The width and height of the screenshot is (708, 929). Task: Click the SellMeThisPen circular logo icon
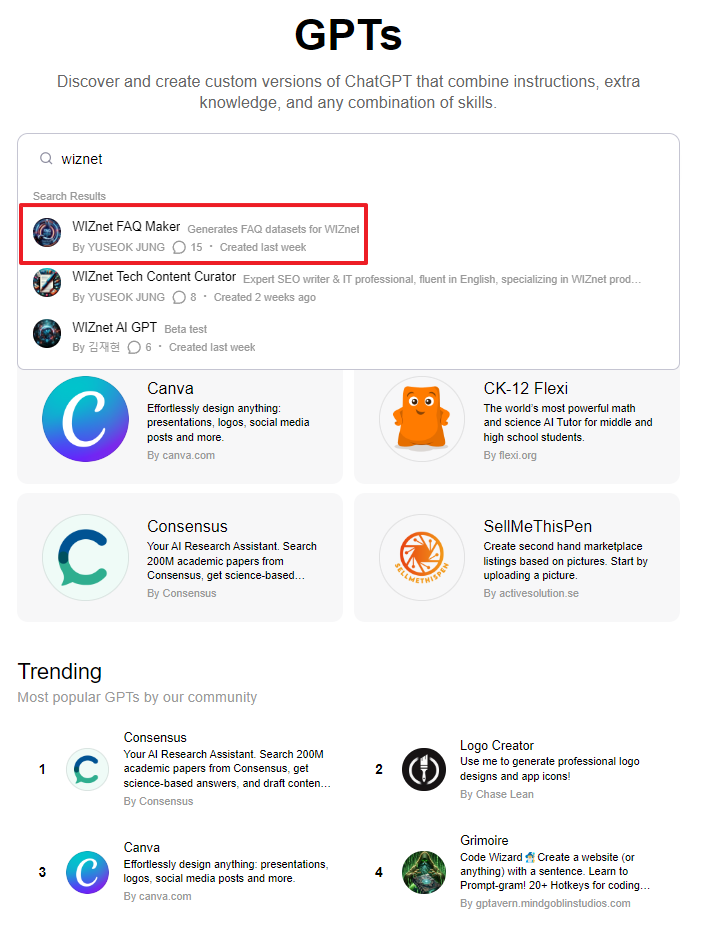tap(422, 557)
